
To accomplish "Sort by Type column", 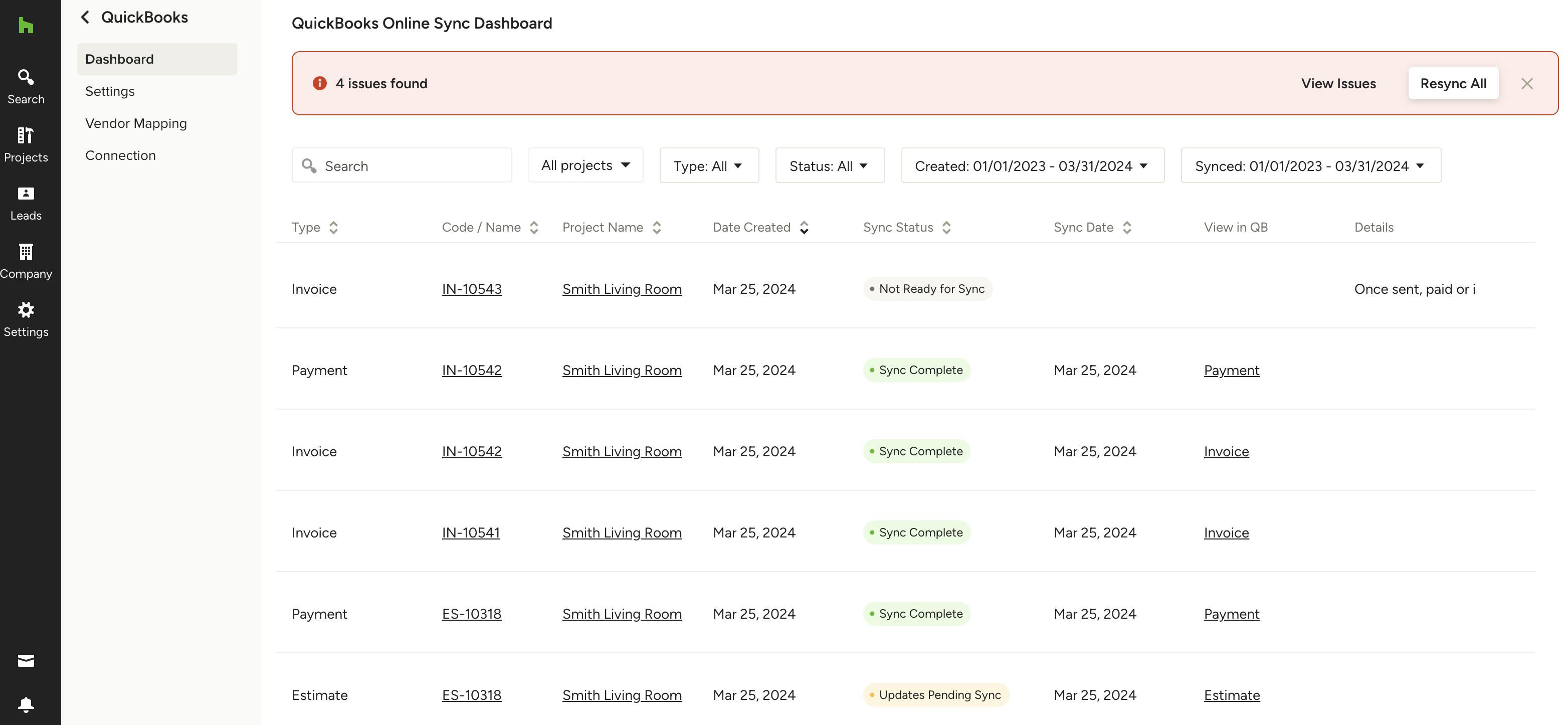I will [x=333, y=228].
